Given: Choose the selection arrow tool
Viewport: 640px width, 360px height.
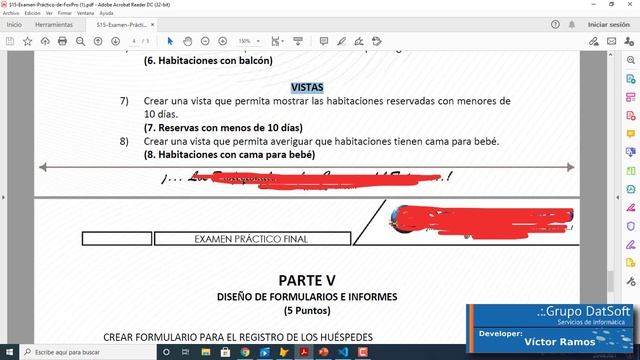Looking at the screenshot, I should [x=170, y=41].
